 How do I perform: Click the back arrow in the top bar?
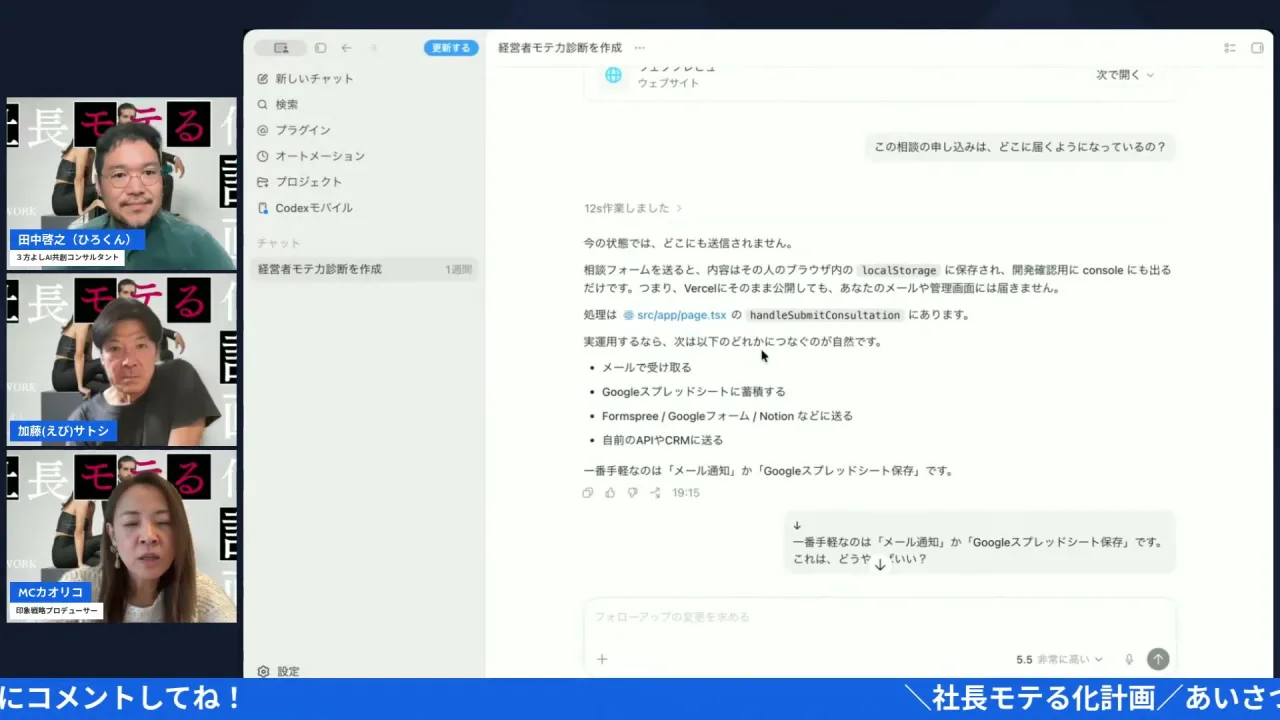[346, 48]
